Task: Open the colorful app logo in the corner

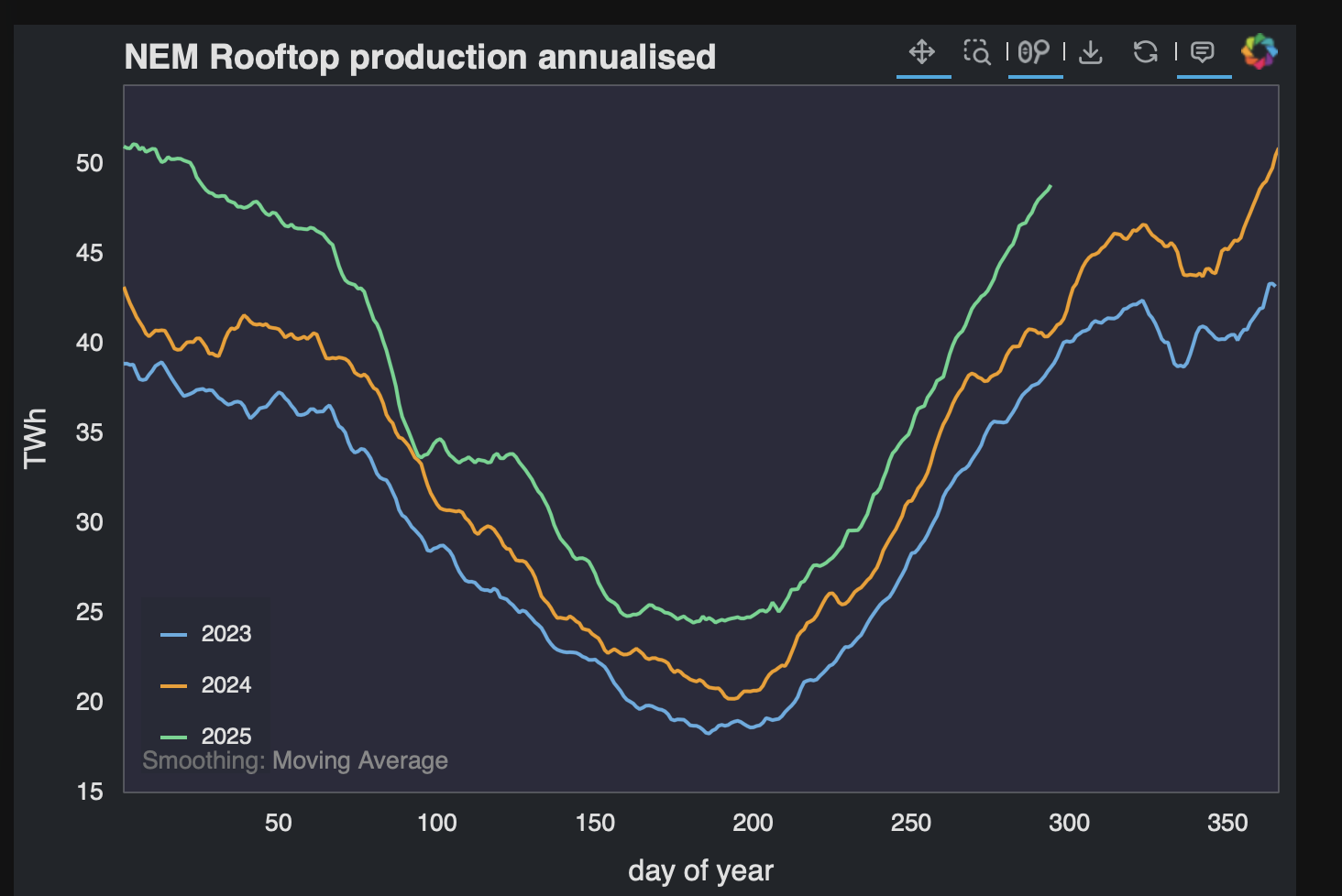Action: coord(1259,52)
